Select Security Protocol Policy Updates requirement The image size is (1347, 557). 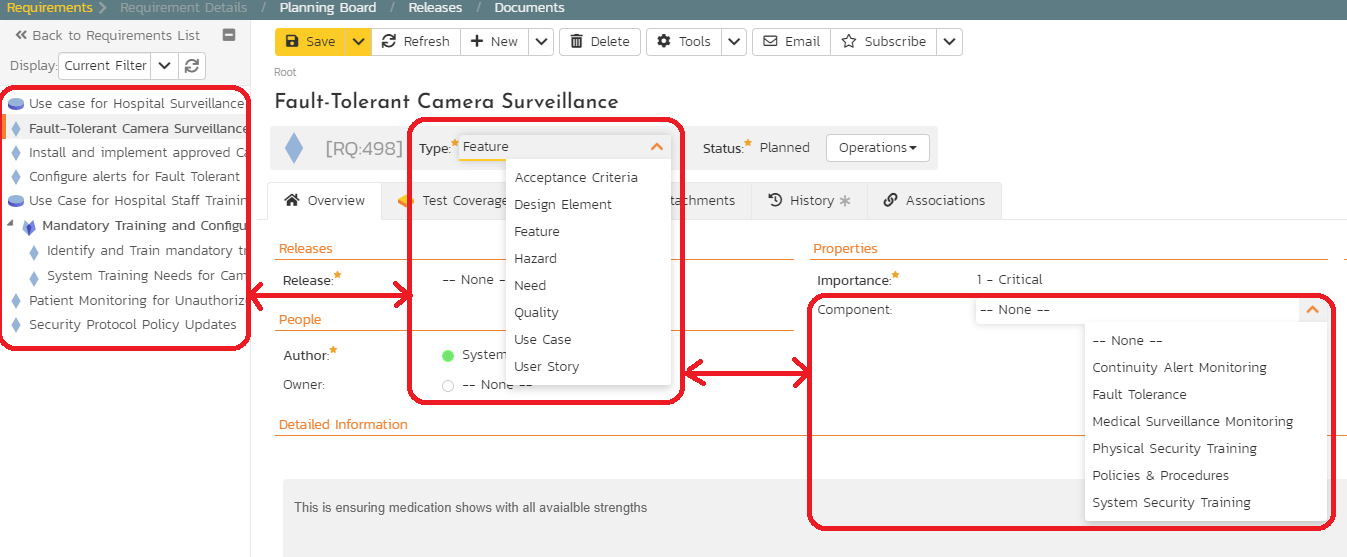[x=132, y=324]
